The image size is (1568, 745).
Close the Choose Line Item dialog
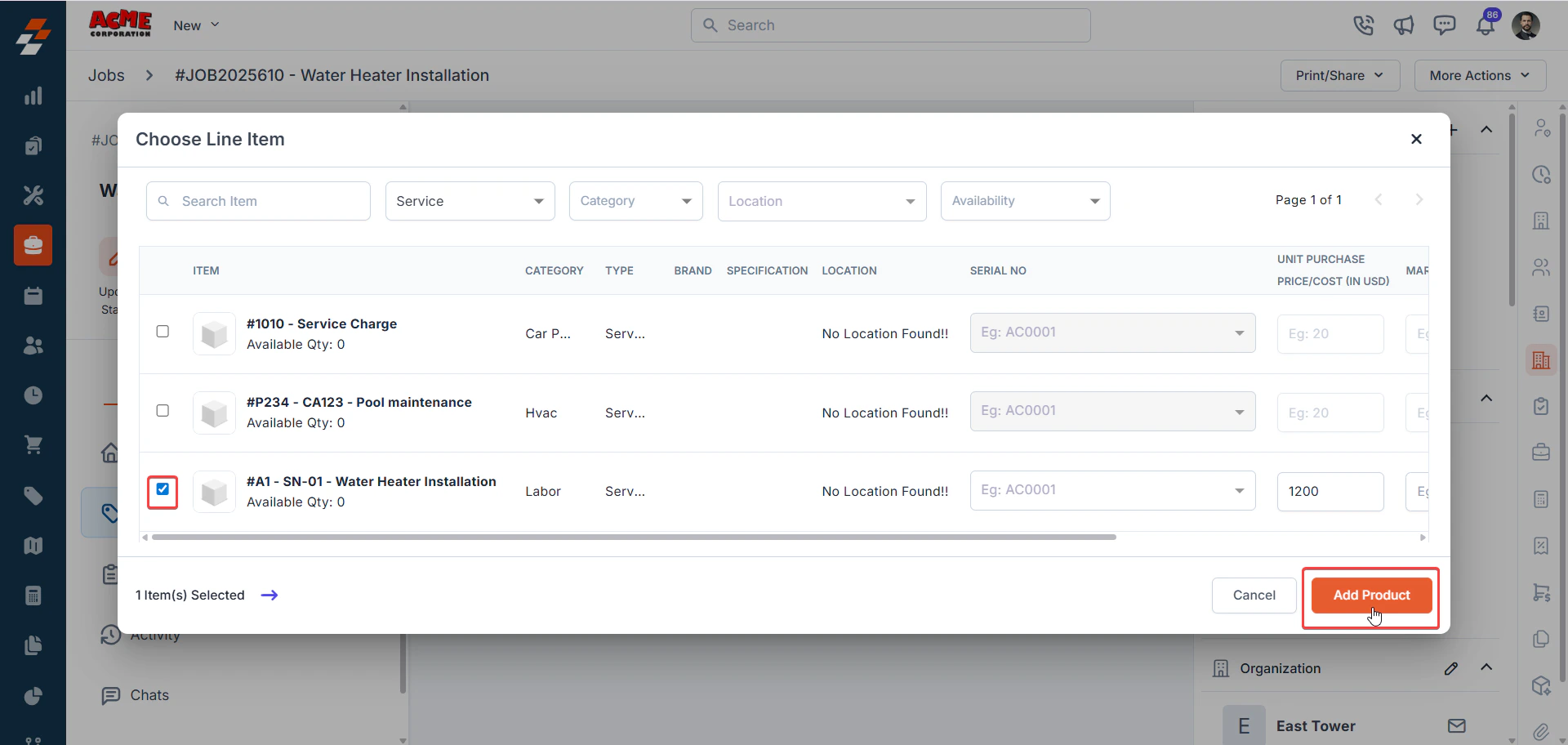(x=1417, y=139)
